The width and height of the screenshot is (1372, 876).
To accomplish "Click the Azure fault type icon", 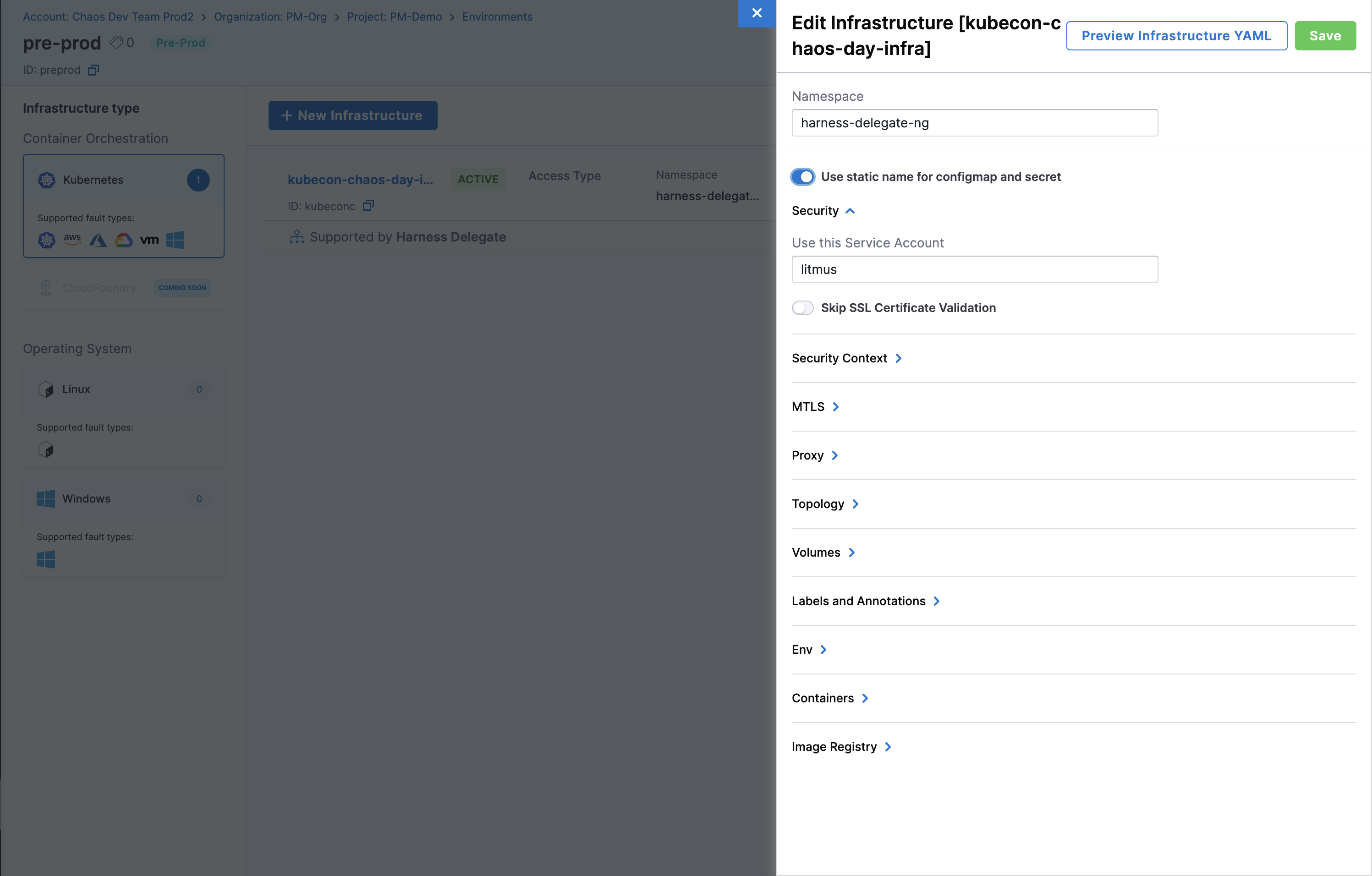I will coord(98,240).
